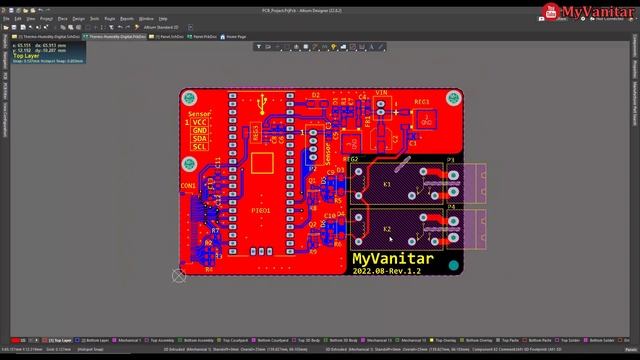Open the Navigator side panel tab
The image size is (640, 360).
[x=5, y=60]
